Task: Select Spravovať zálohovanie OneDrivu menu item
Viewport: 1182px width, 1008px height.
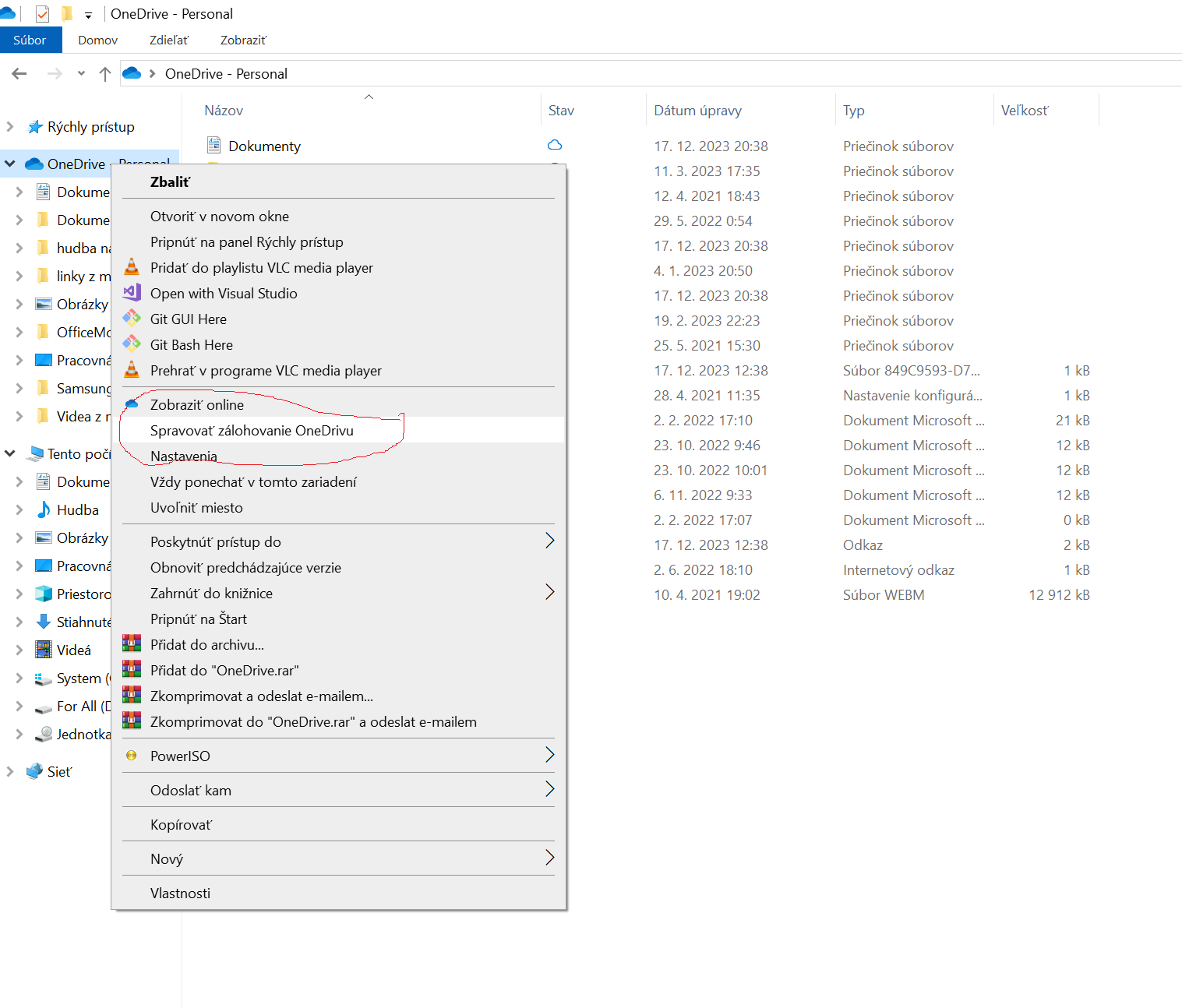Action: [x=252, y=430]
